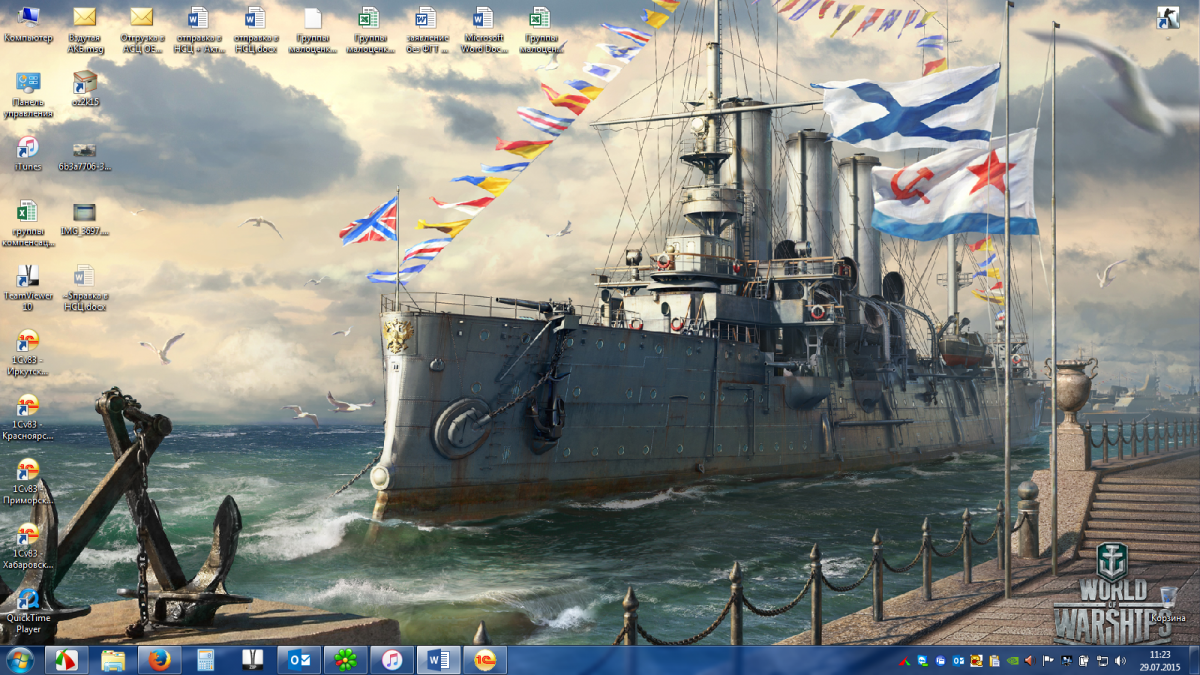Open the заявление без ФГТ Word document
The image size is (1200, 675).
click(x=426, y=29)
